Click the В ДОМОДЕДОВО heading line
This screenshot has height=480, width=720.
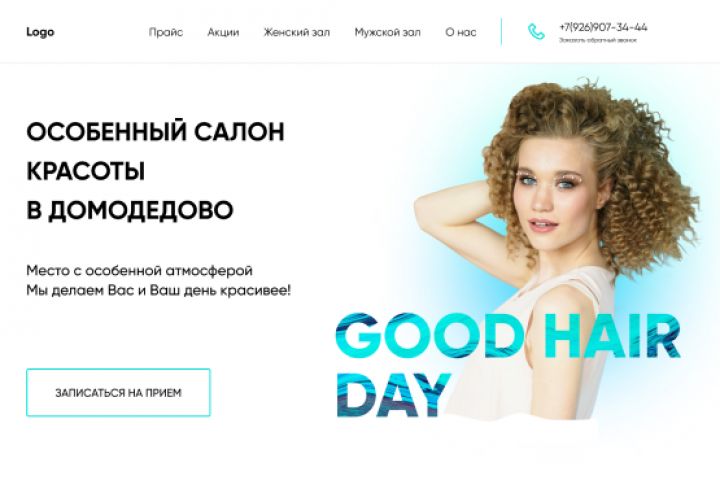[129, 210]
